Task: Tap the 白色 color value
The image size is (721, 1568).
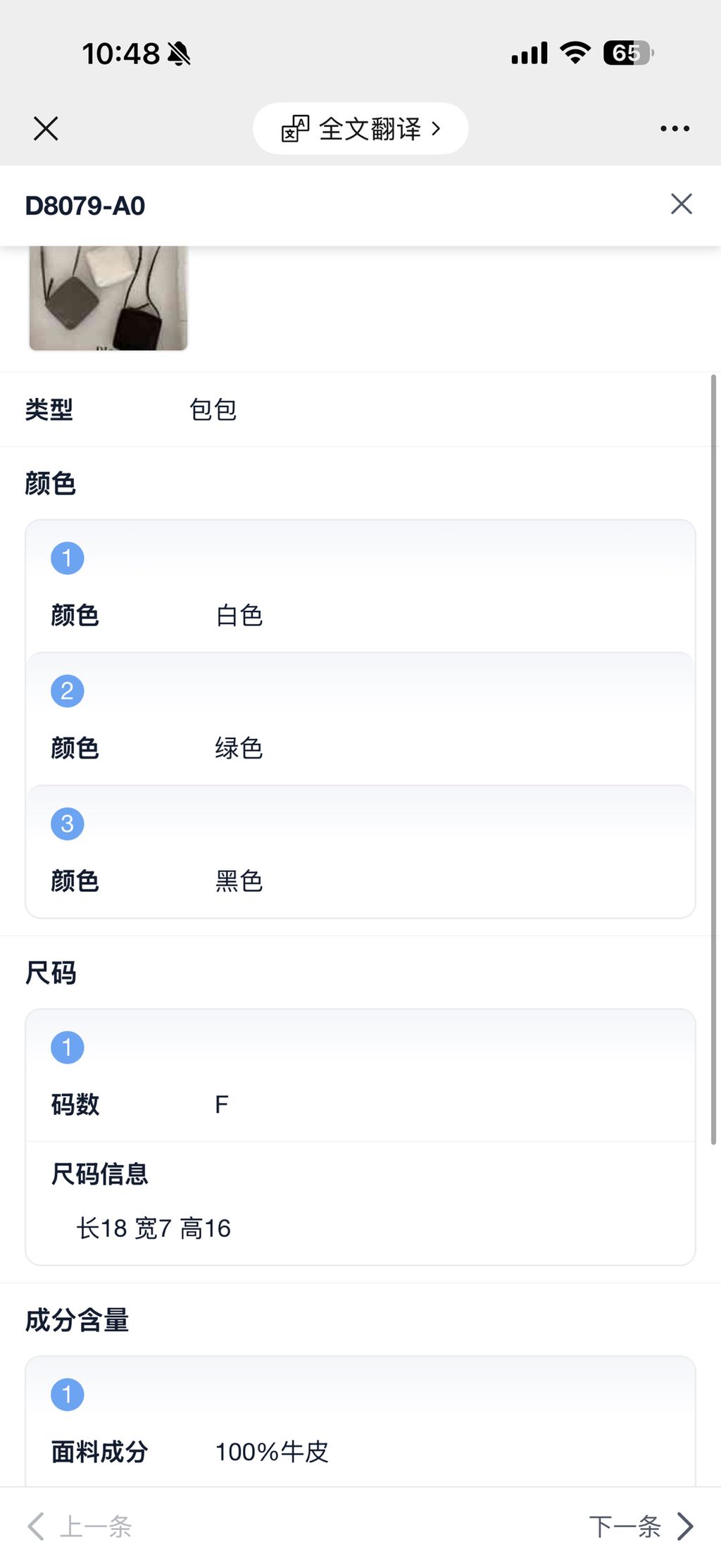Action: pyautogui.click(x=239, y=616)
